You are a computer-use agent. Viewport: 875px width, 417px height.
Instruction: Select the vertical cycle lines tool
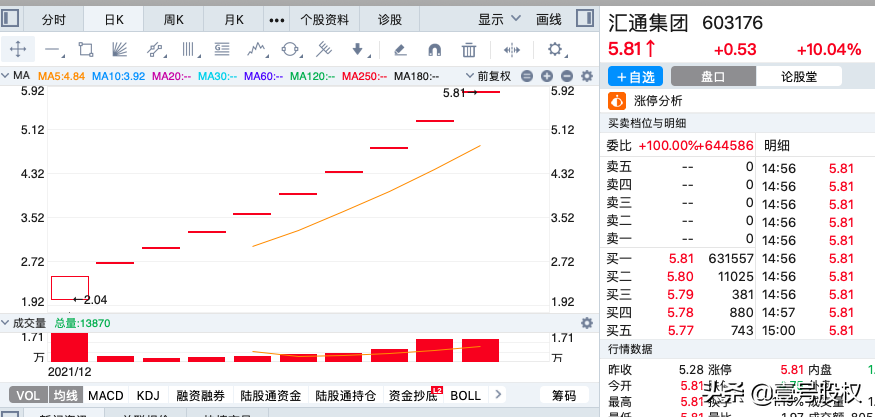point(191,50)
